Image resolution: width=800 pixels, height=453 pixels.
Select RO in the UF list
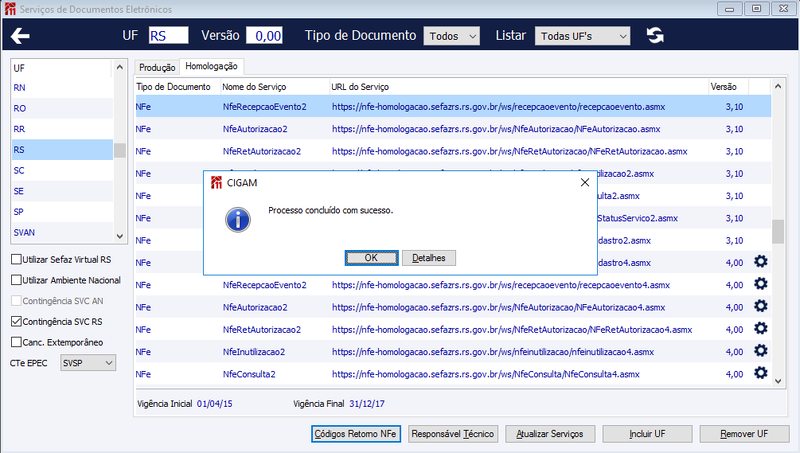(62, 108)
